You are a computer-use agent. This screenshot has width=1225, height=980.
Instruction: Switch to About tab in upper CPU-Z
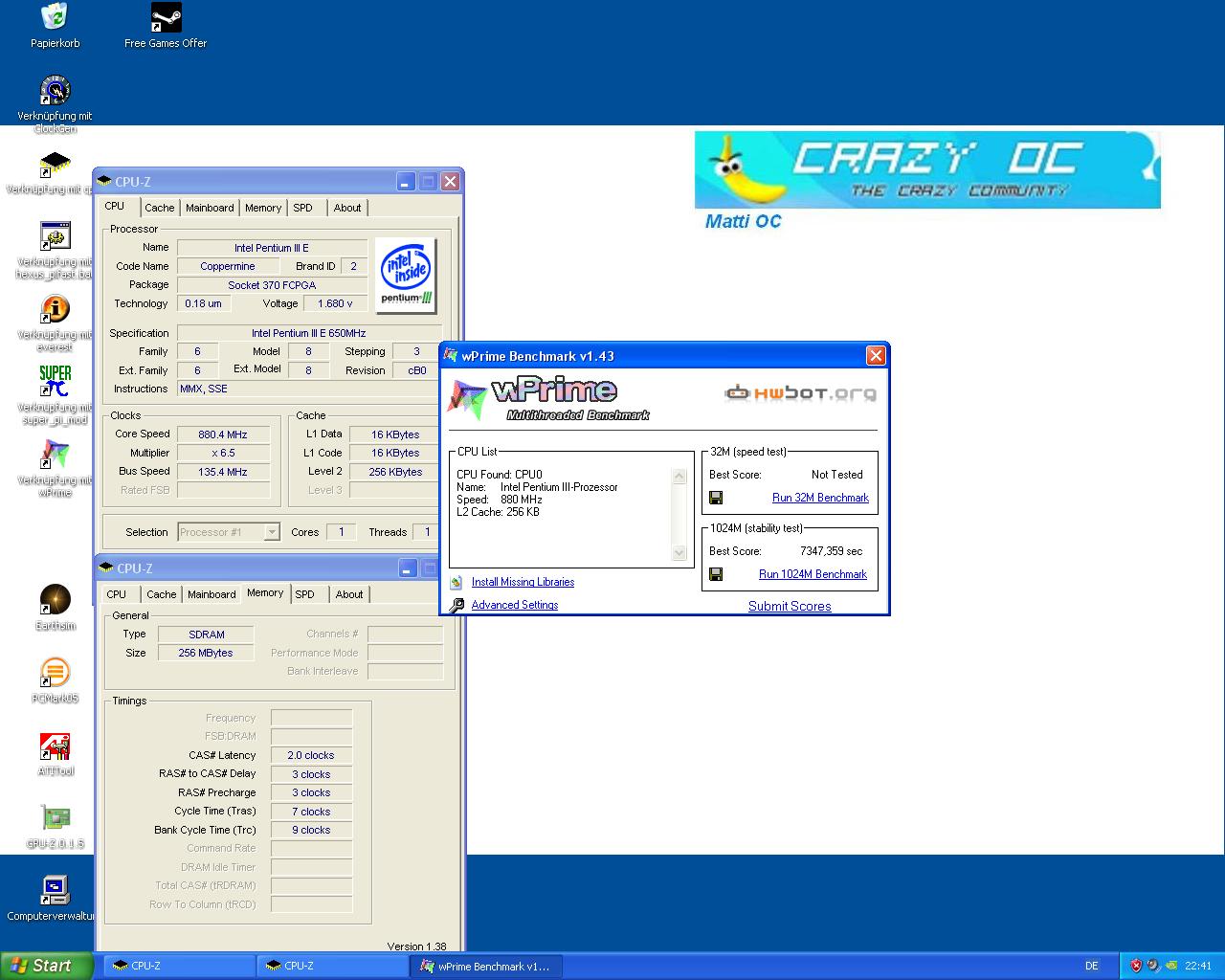tap(347, 208)
